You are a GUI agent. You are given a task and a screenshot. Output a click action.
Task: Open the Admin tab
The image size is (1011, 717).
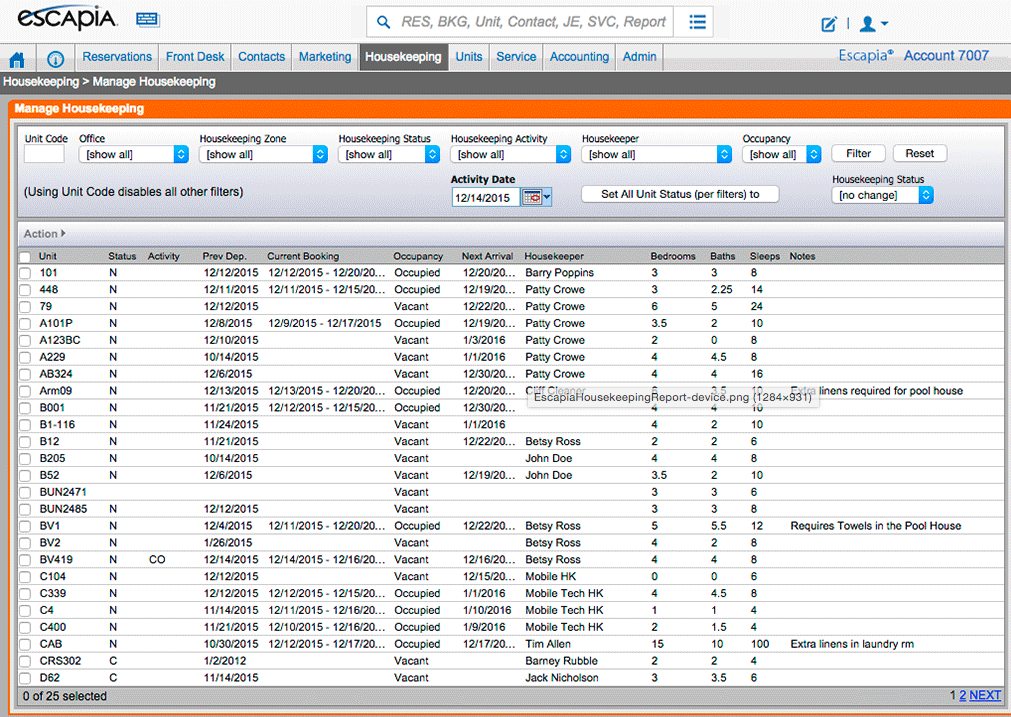pos(639,57)
